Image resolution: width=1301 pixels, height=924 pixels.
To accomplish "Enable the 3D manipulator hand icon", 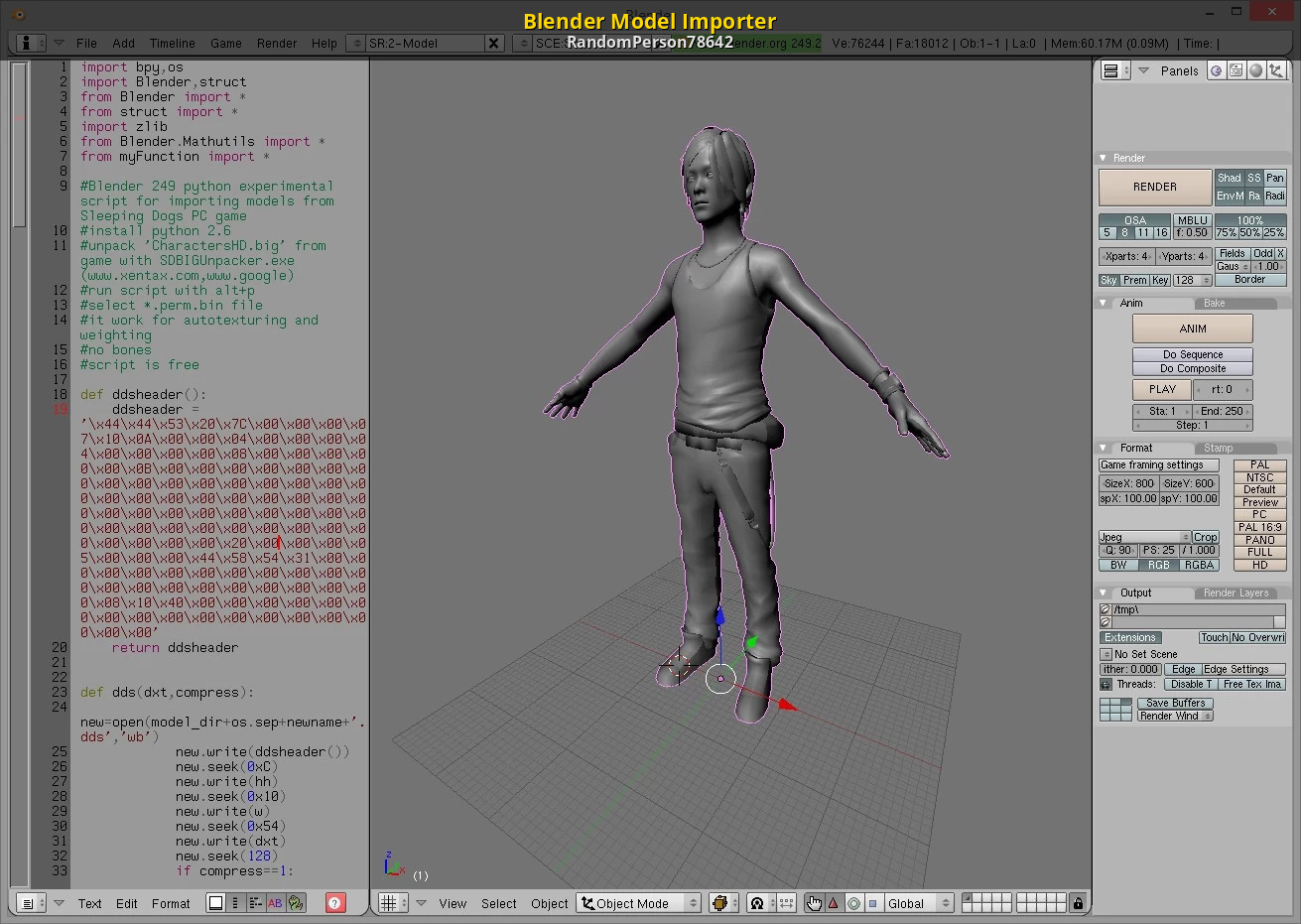I will coord(814,903).
